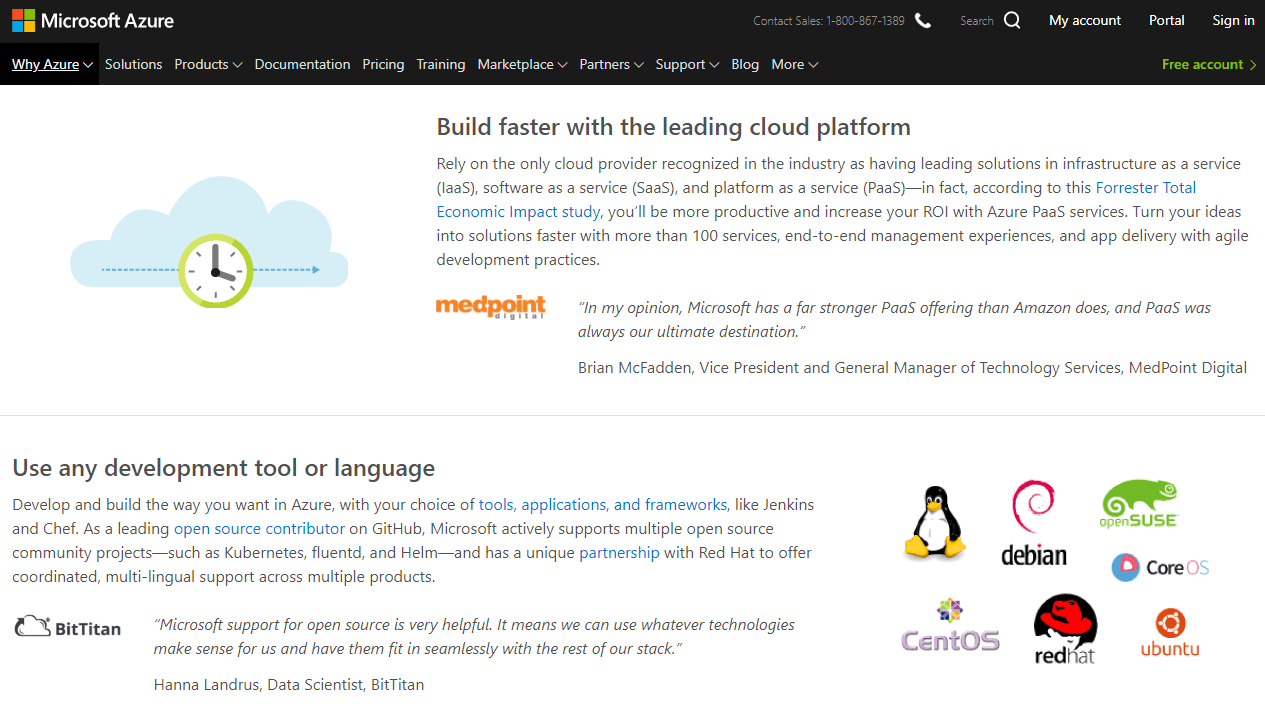Click heading Use any development tool or language
This screenshot has height=714, width=1265.
pos(223,468)
